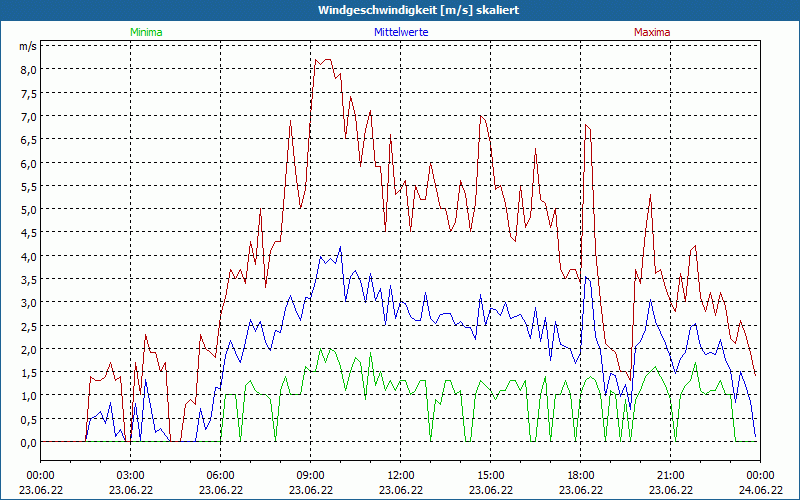
Task: Click the date under 12:00 on the x-axis
Action: click(x=401, y=490)
